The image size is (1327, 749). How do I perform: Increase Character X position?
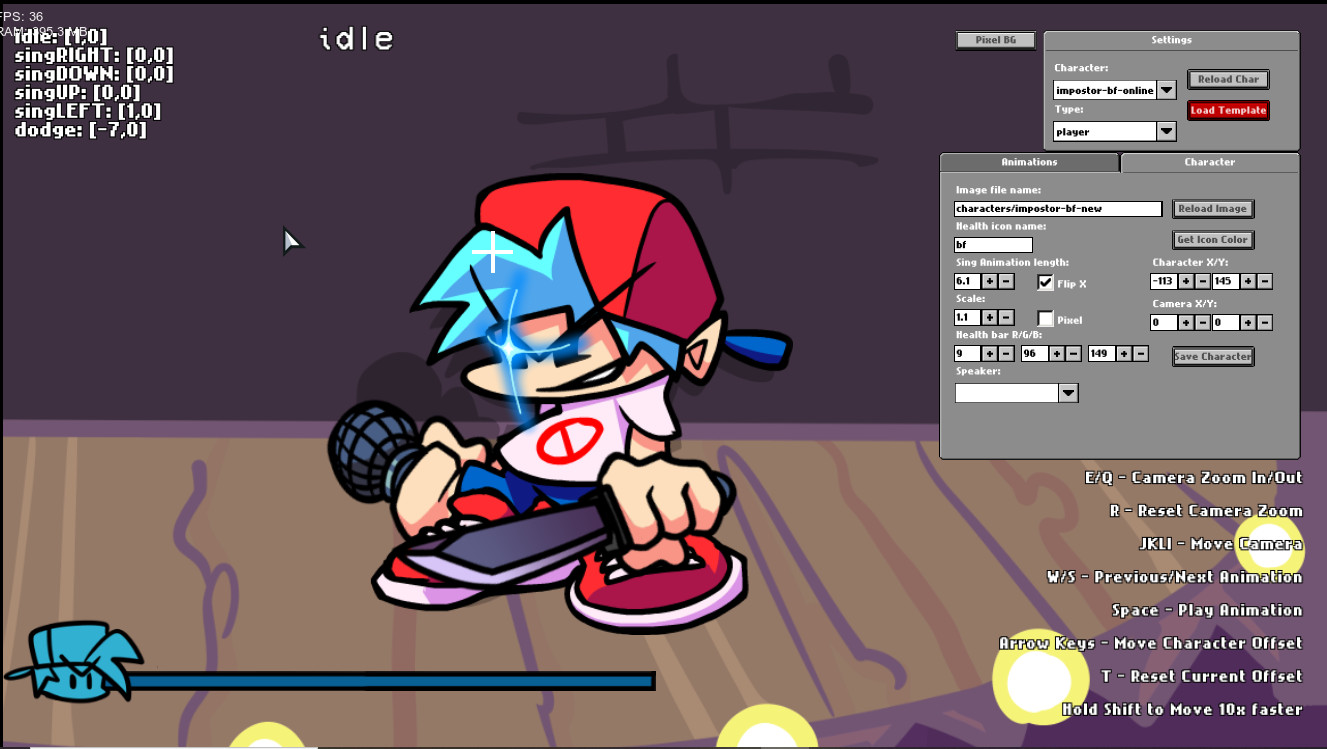1186,282
